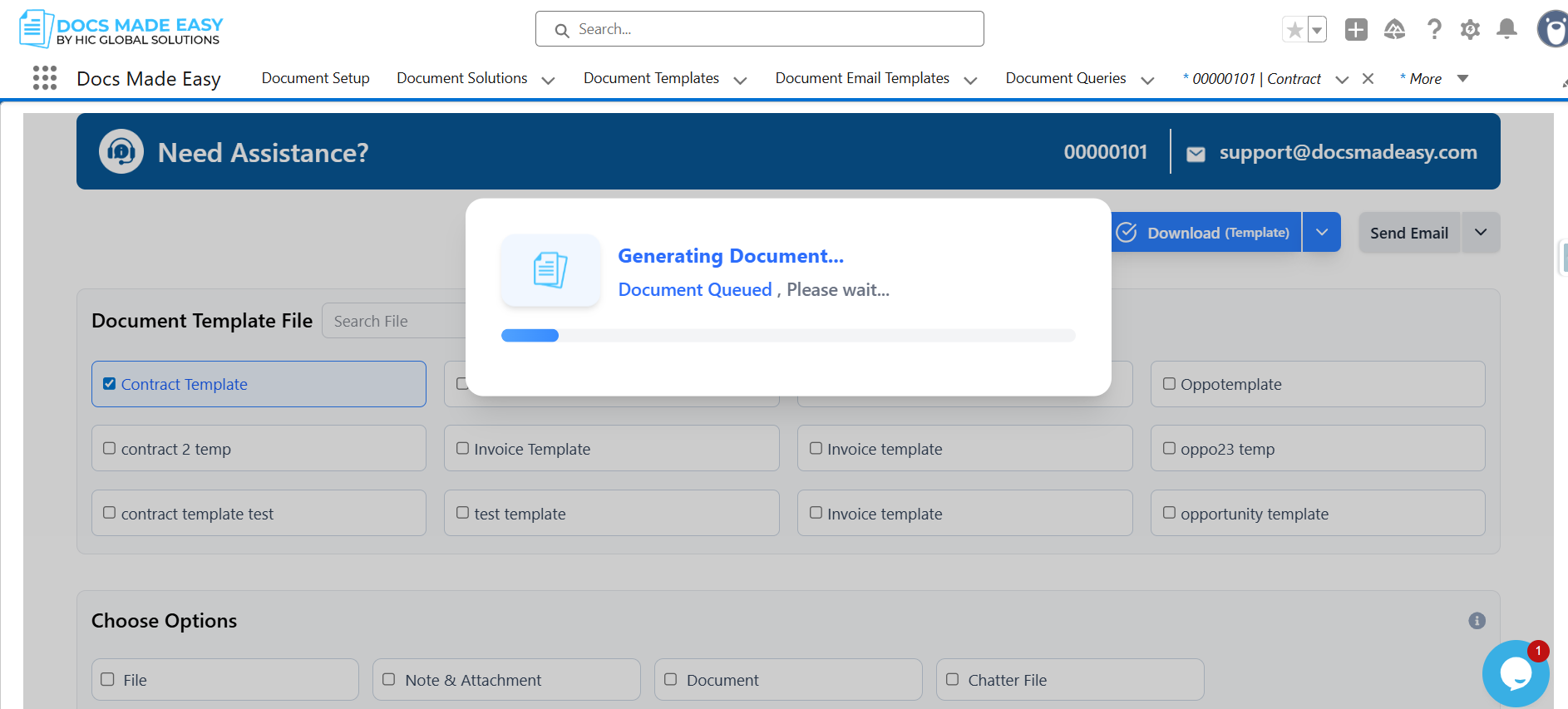Click the Download (Template) button
The image size is (1568, 709).
pyautogui.click(x=1206, y=233)
